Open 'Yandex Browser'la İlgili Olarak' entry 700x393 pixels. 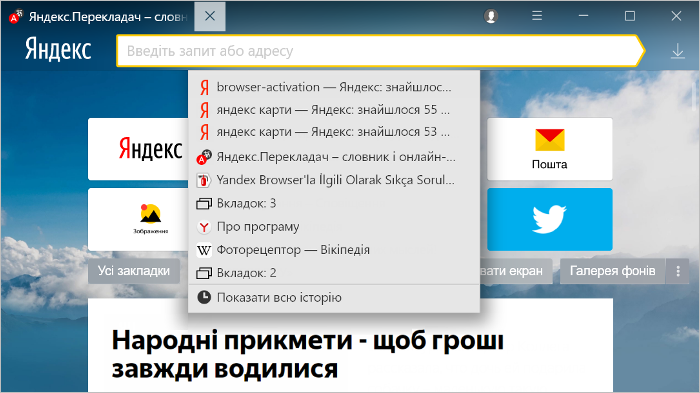click(x=334, y=180)
